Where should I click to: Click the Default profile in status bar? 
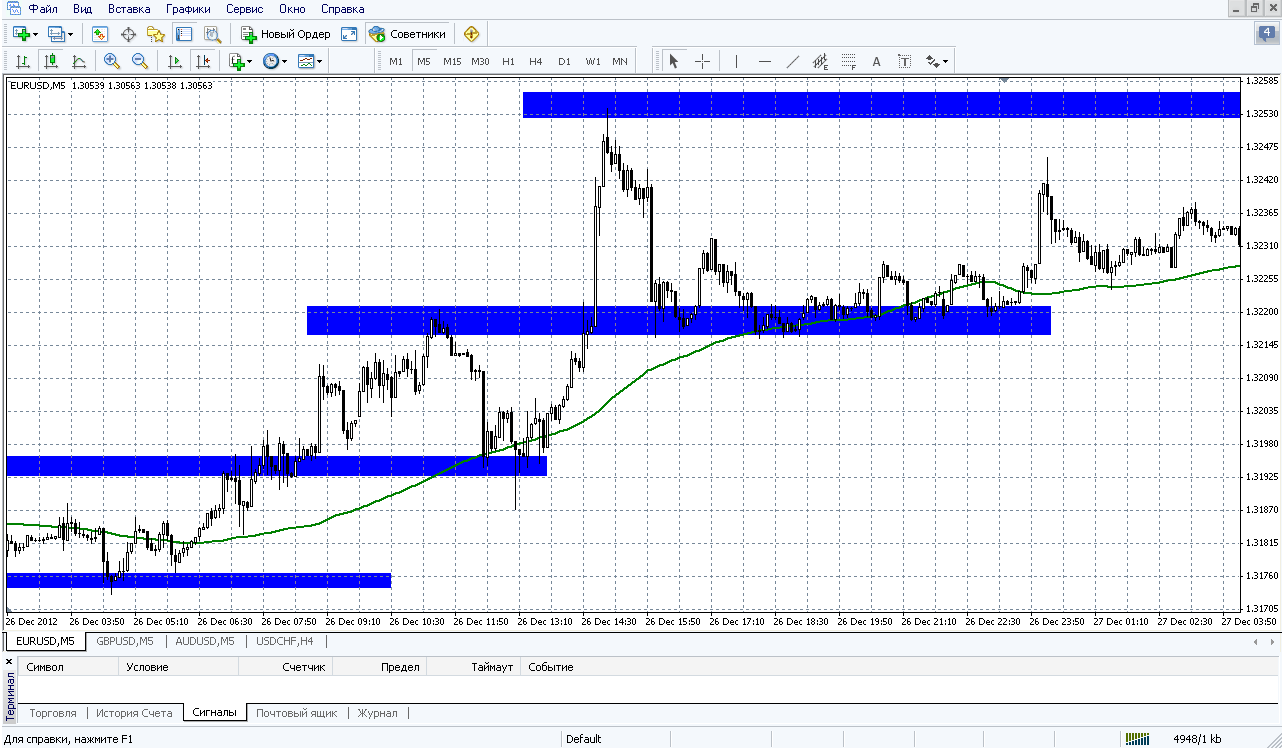pos(584,739)
